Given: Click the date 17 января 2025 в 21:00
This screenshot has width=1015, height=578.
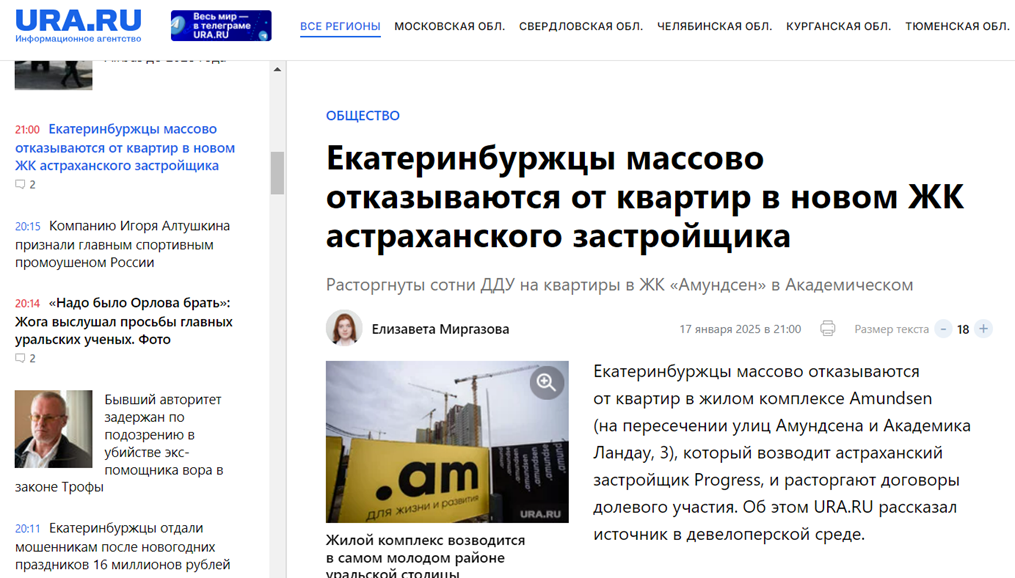Looking at the screenshot, I should 740,329.
